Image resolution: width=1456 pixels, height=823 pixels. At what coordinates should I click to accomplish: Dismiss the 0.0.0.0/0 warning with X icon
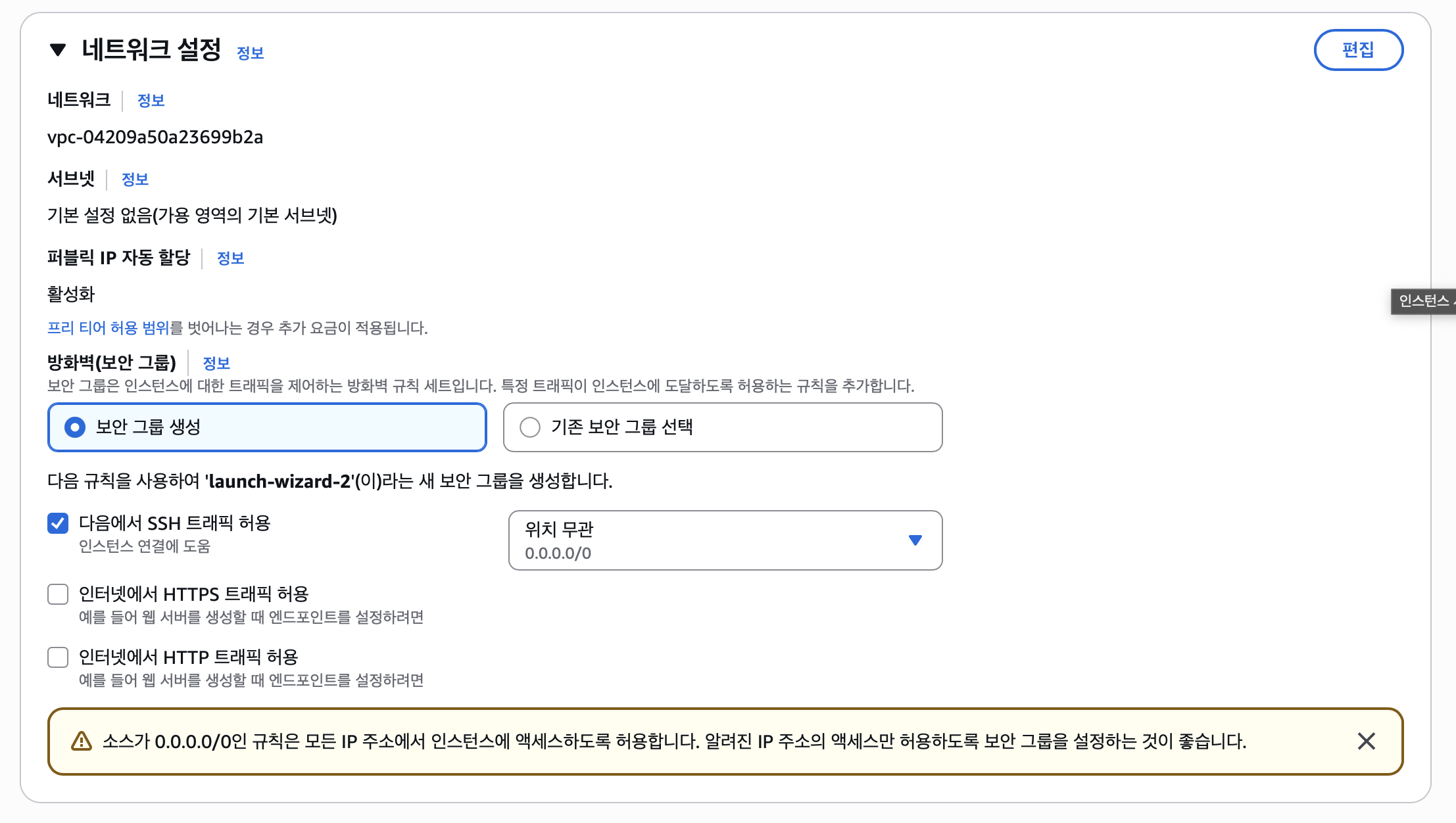click(1366, 741)
